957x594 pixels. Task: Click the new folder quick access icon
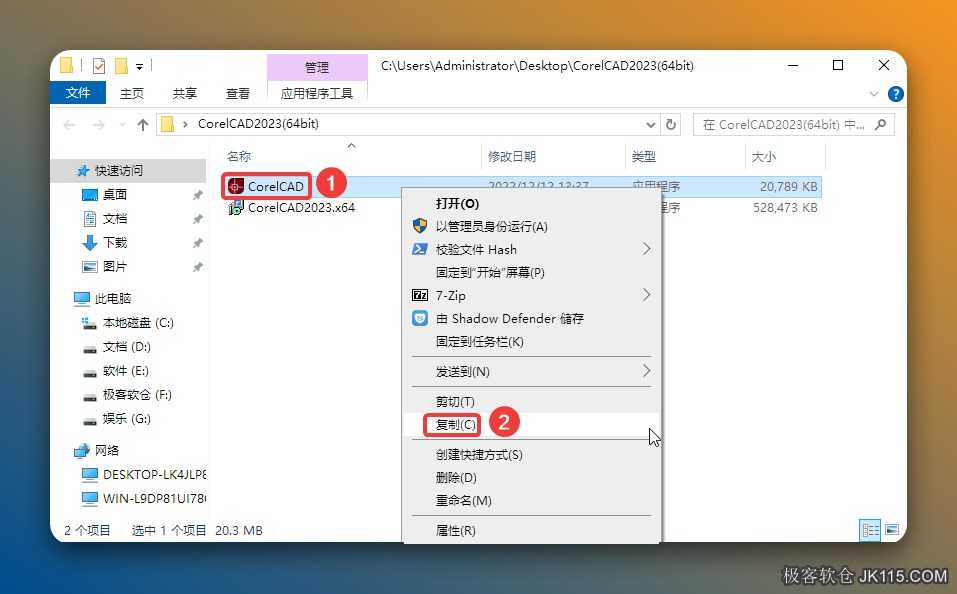pos(121,65)
